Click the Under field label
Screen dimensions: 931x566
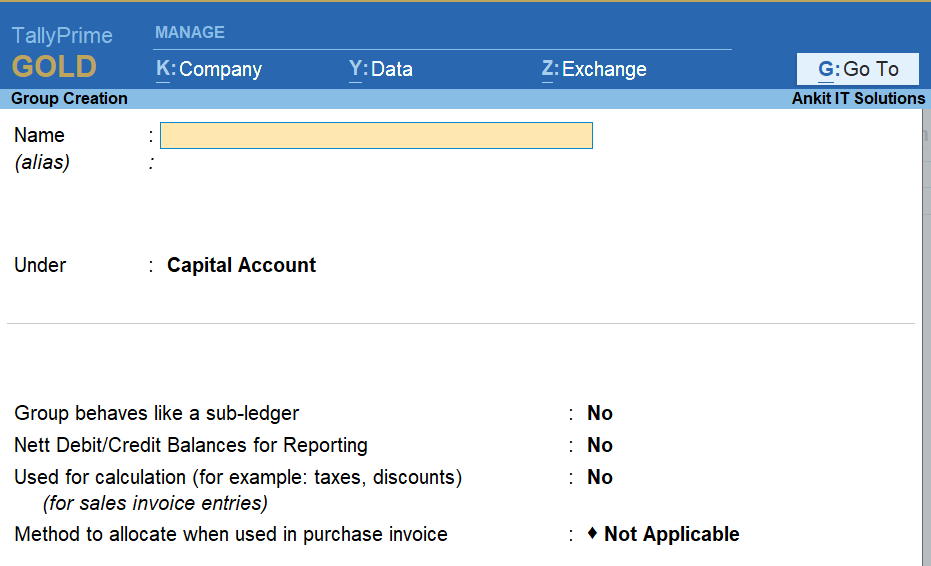(40, 265)
